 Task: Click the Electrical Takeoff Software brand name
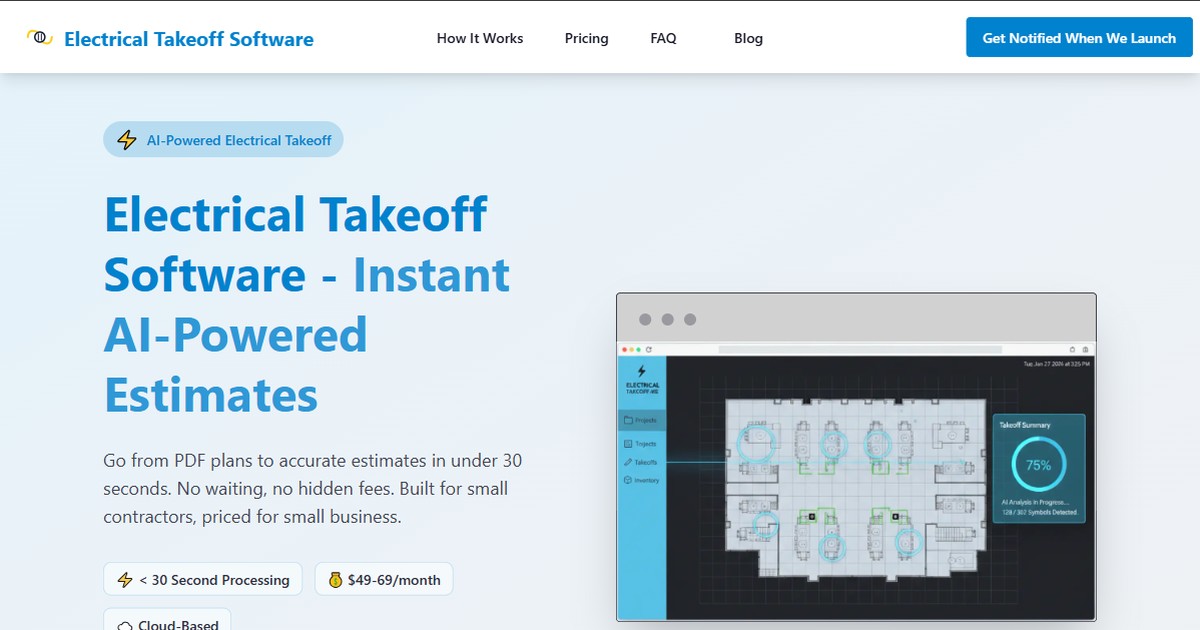coord(188,39)
